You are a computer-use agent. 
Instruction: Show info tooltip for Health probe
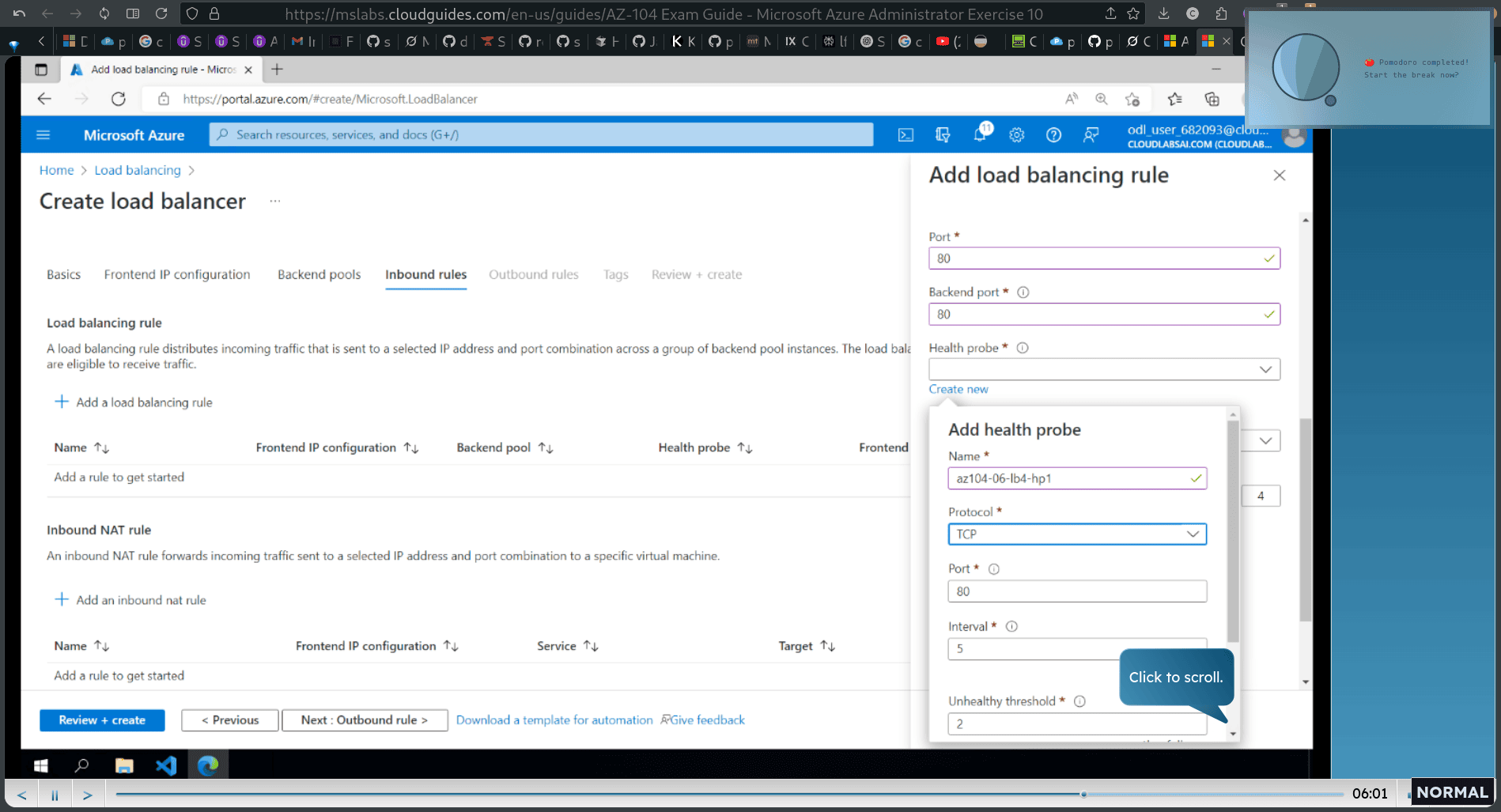pos(1022,348)
